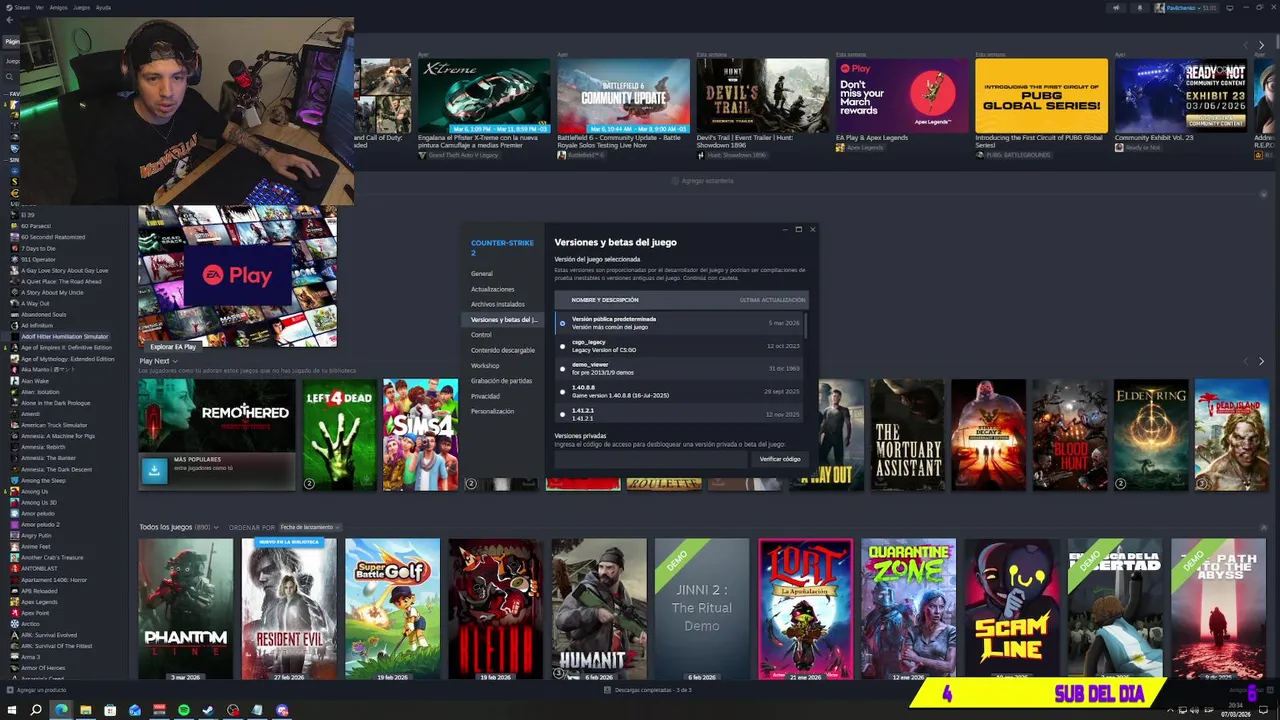Screen dimensions: 1280x720
Task: Open Resident Evil game cover
Action: [289, 609]
